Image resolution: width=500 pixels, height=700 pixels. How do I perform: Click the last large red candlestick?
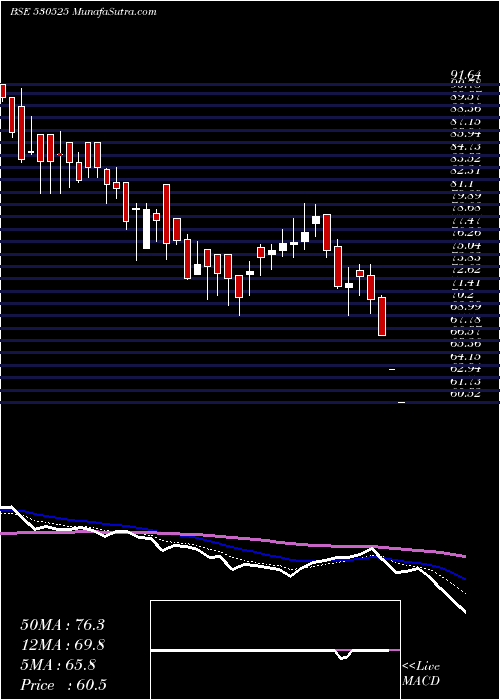[x=382, y=316]
